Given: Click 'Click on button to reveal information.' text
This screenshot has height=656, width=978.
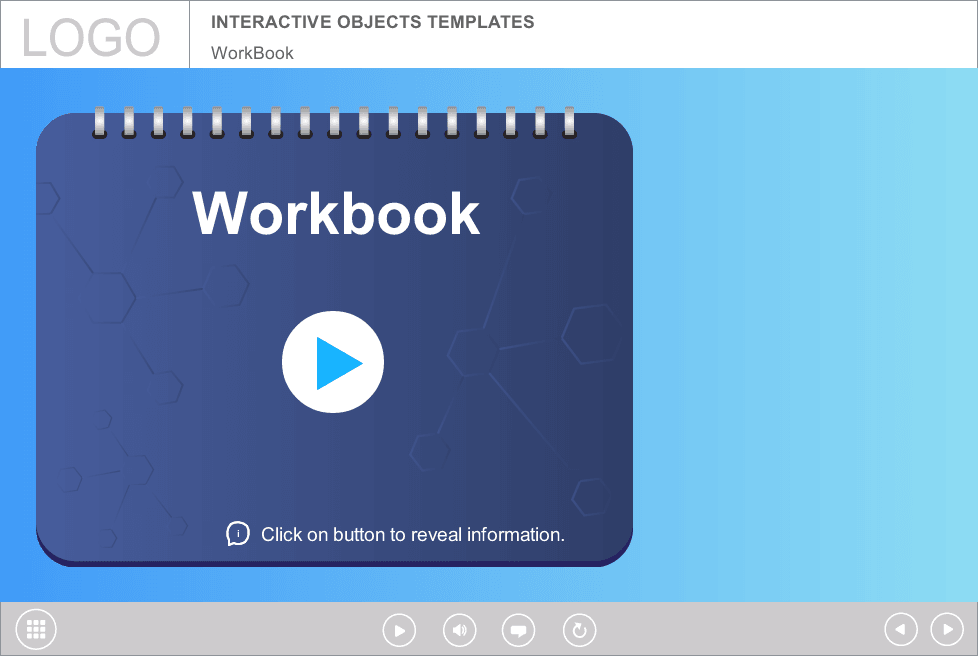Looking at the screenshot, I should (413, 534).
